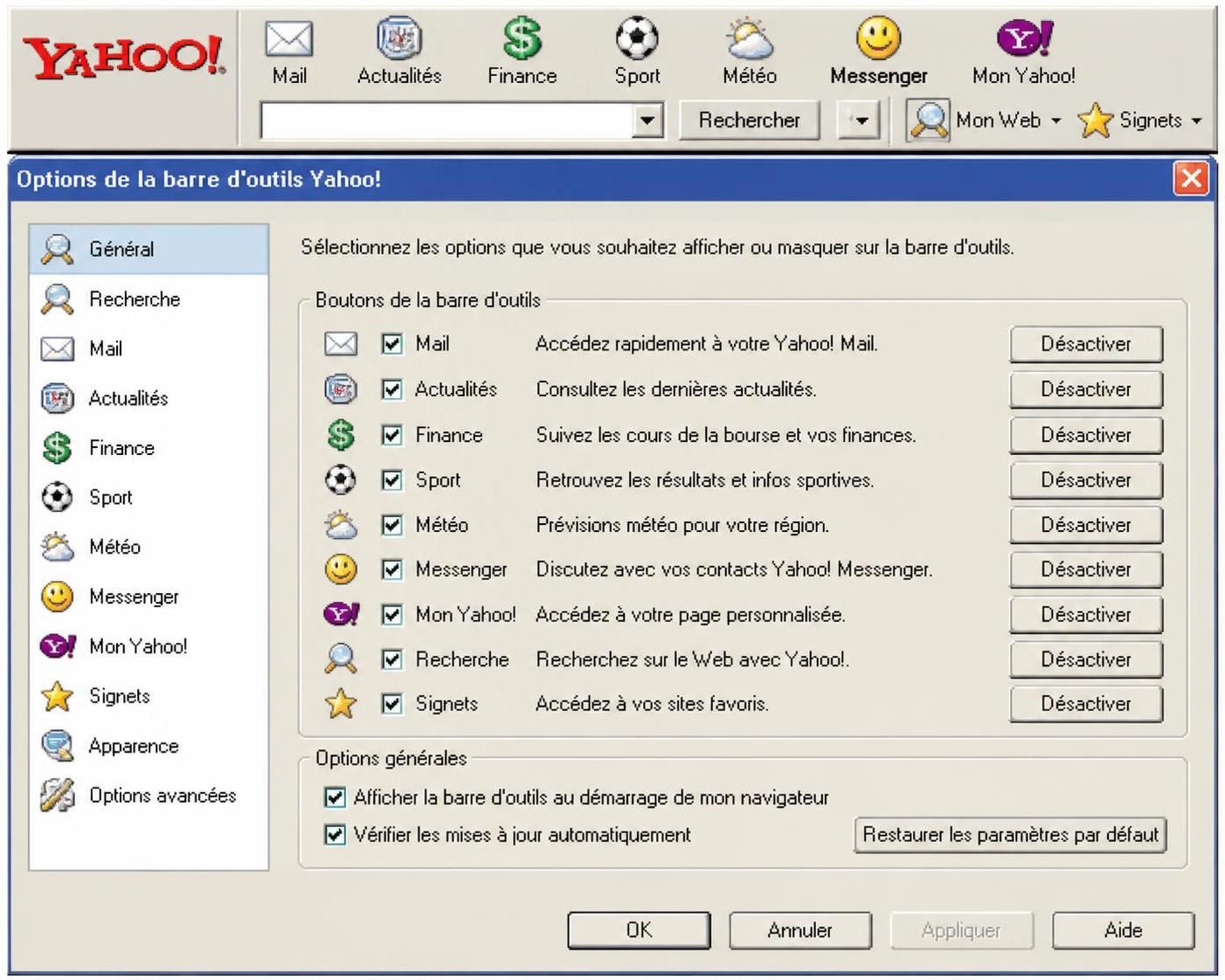Image resolution: width=1225 pixels, height=980 pixels.
Task: Click the Mon Web magnifier icon
Action: [x=928, y=121]
